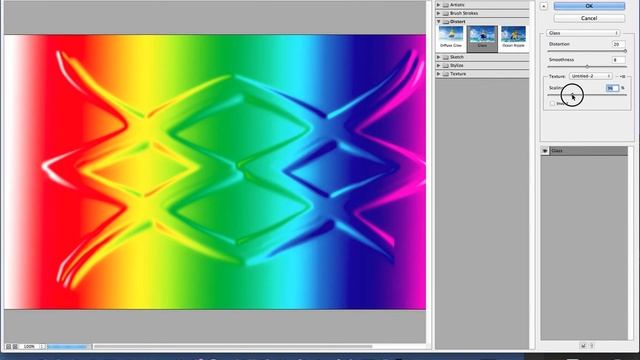Open the Texture dropdown menu

[x=591, y=76]
